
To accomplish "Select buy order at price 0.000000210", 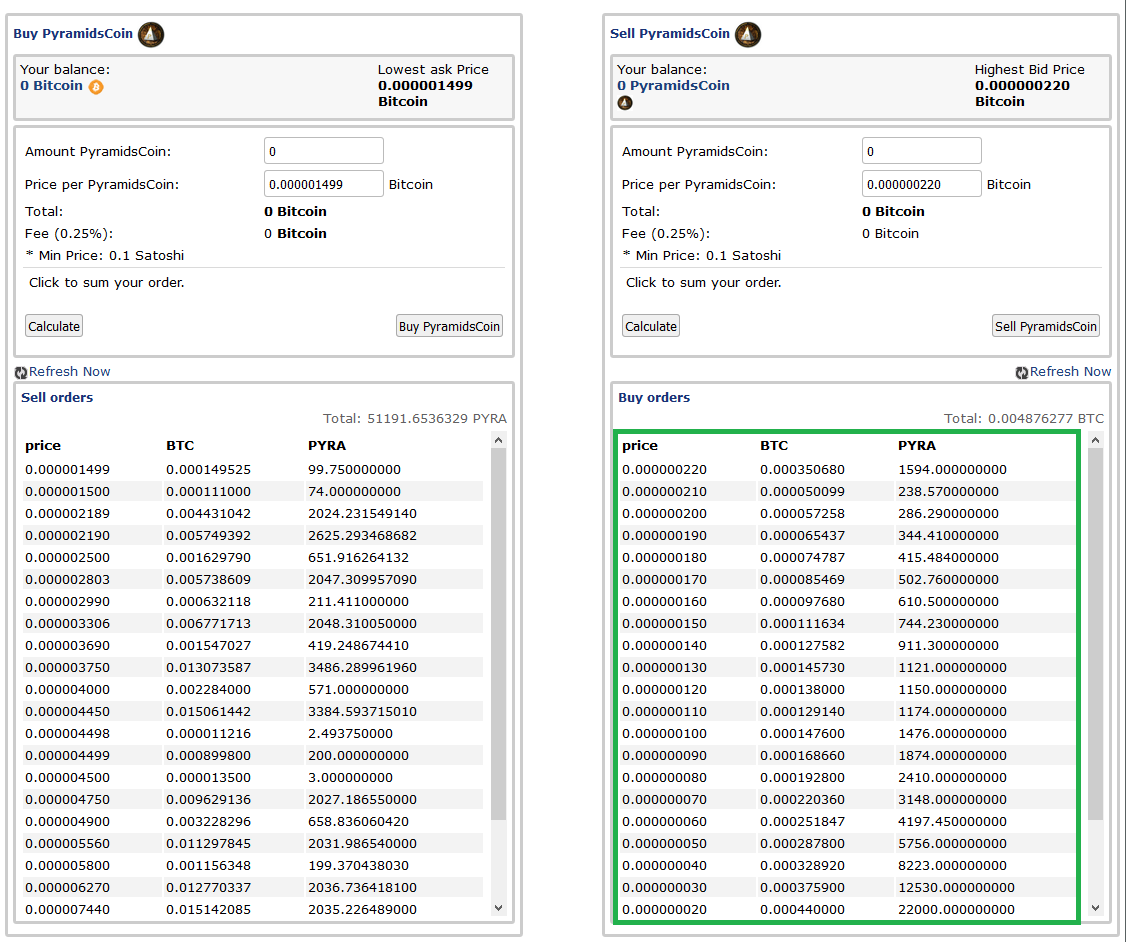I will [848, 492].
